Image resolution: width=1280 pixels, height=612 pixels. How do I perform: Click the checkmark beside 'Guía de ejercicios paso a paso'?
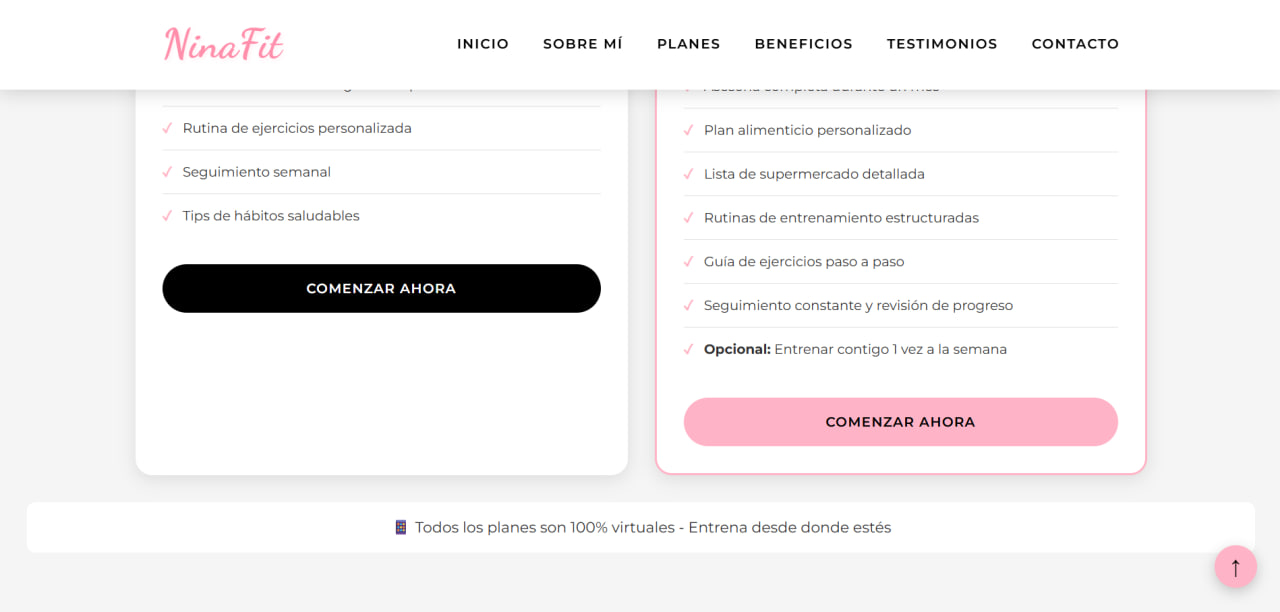coord(689,261)
